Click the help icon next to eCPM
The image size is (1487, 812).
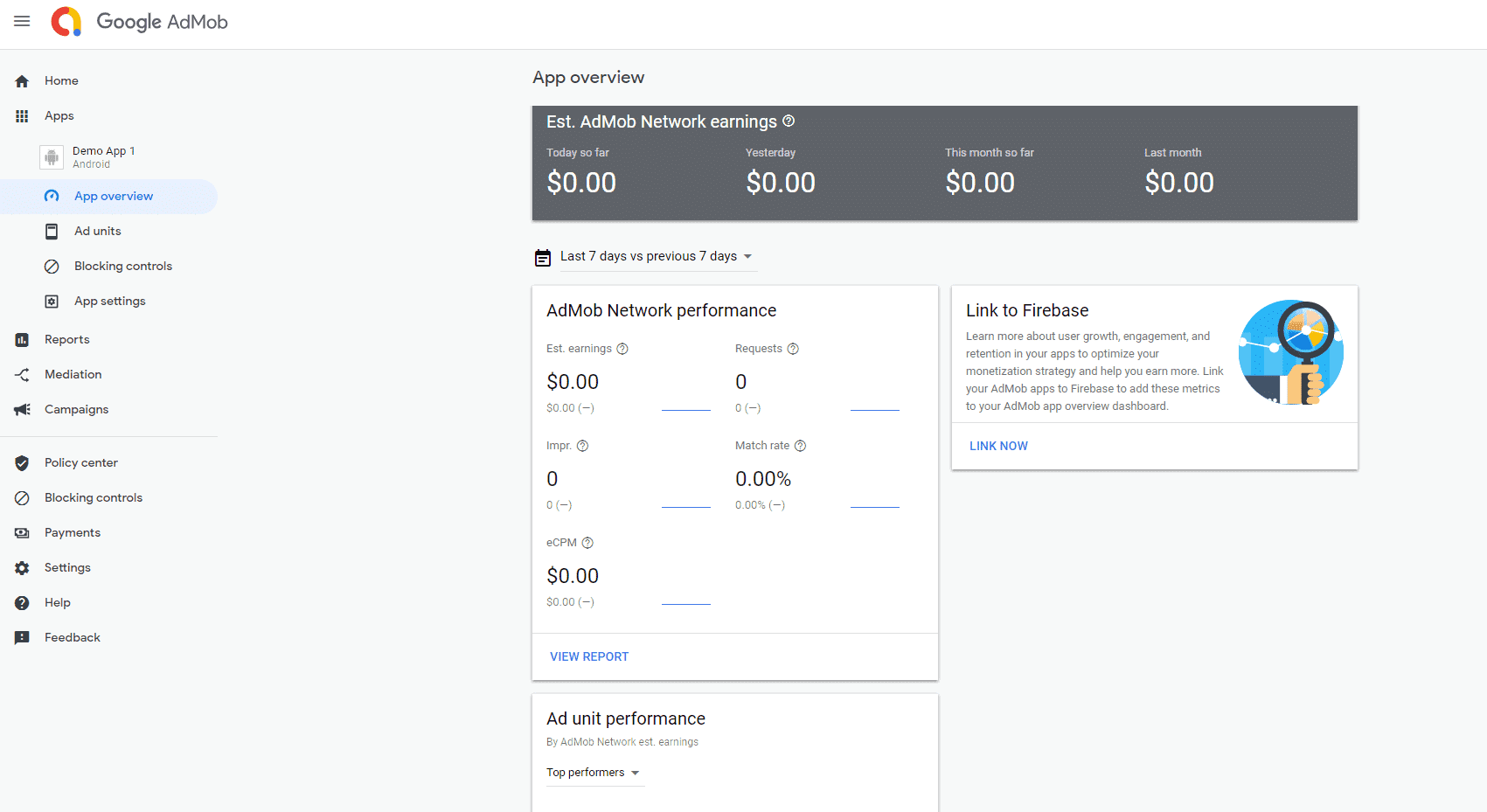587,543
